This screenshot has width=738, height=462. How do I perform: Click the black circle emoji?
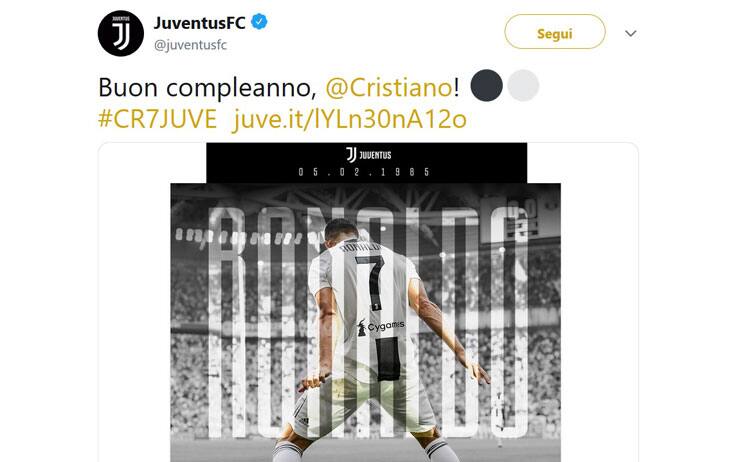[x=487, y=86]
